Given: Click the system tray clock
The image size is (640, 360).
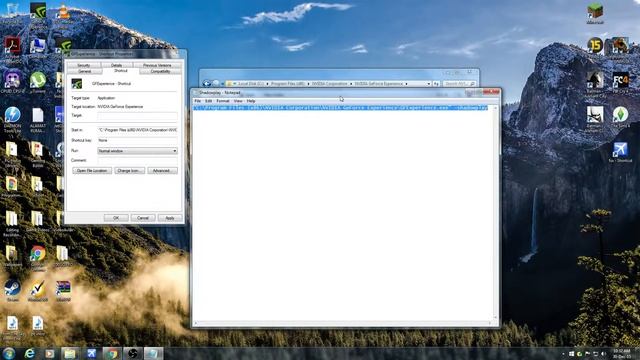Looking at the screenshot, I should click(x=621, y=353).
